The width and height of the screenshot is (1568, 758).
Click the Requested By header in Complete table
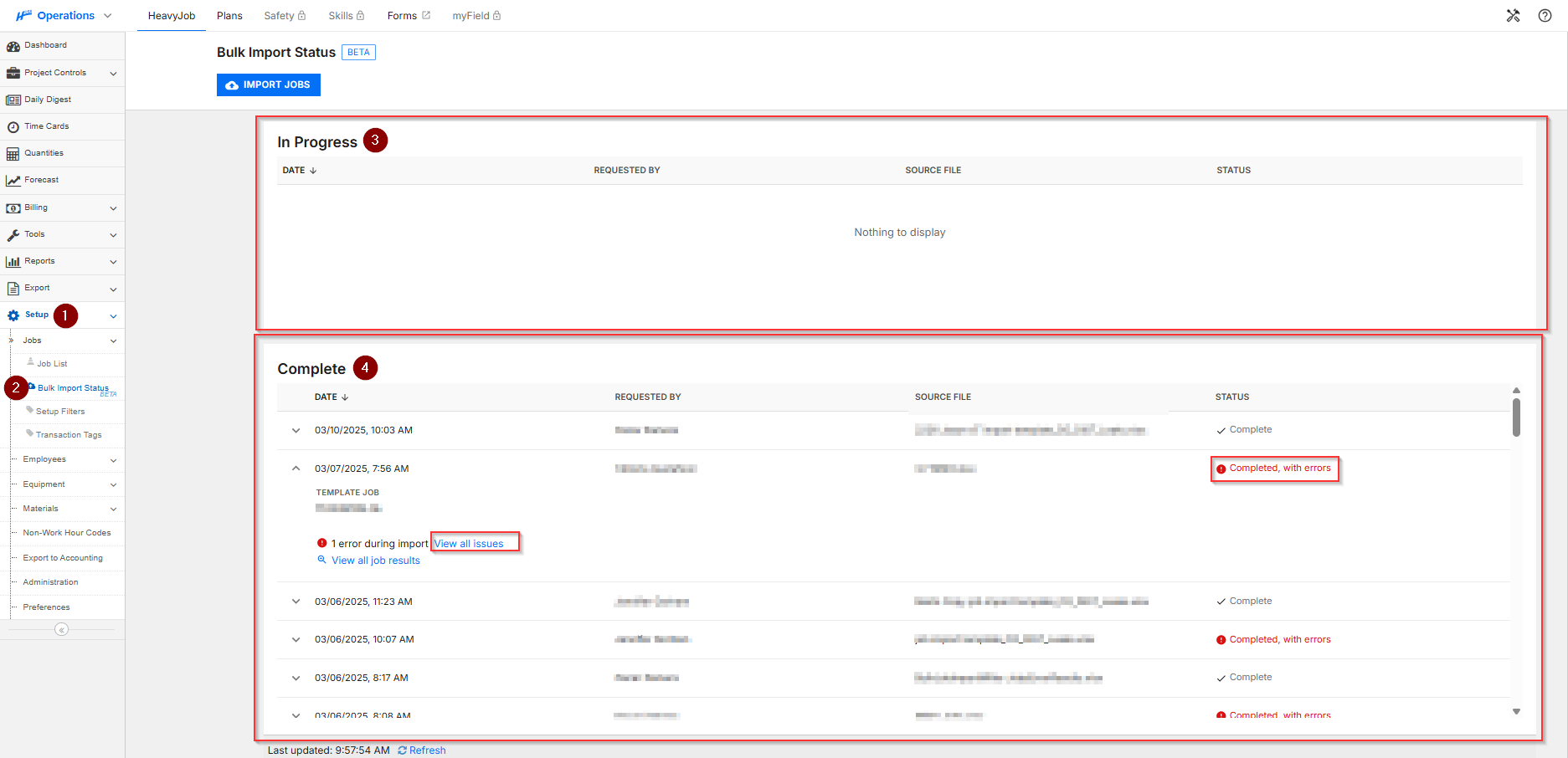[x=648, y=397]
